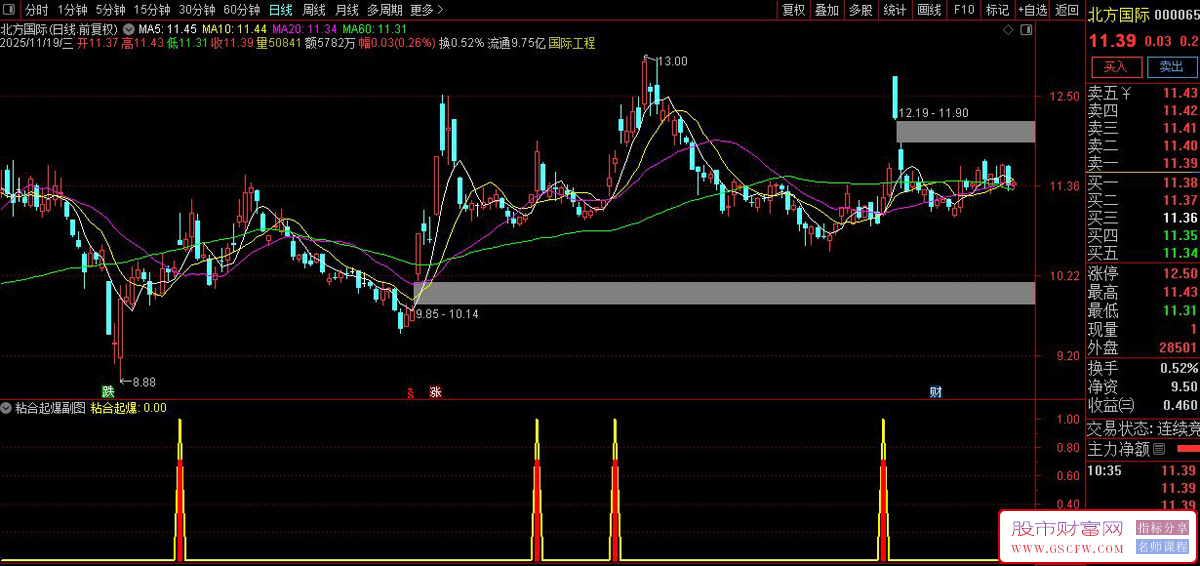Image resolution: width=1200 pixels, height=566 pixels.
Task: Click the 换手 0.52% row
Action: tap(1143, 368)
